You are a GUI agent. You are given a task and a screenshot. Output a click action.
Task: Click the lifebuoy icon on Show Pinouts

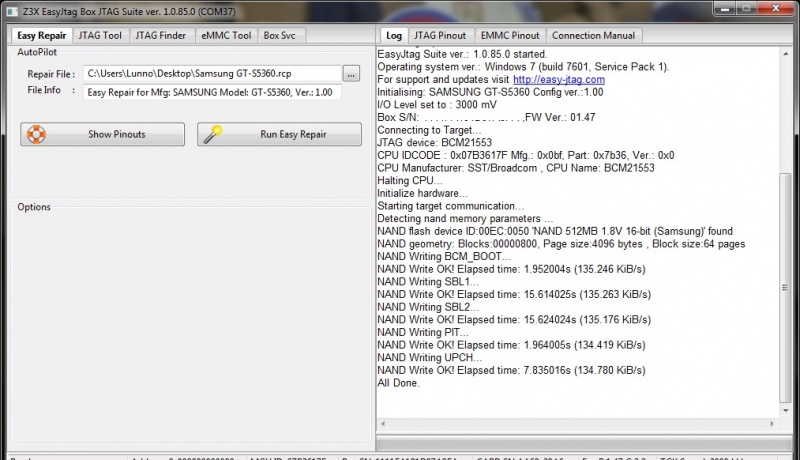click(36, 134)
